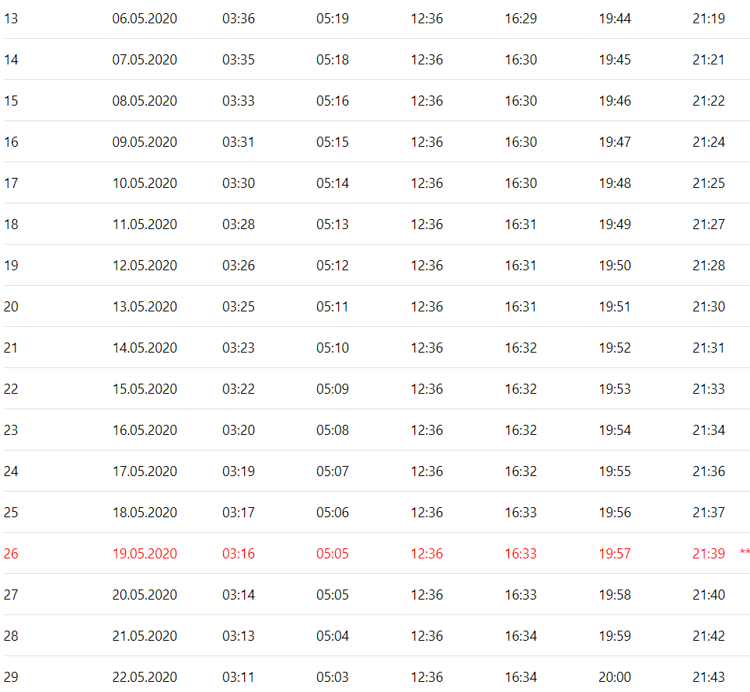
Task: Select the 16:33 cell in the 18.05.2020 row
Action: coord(520,512)
